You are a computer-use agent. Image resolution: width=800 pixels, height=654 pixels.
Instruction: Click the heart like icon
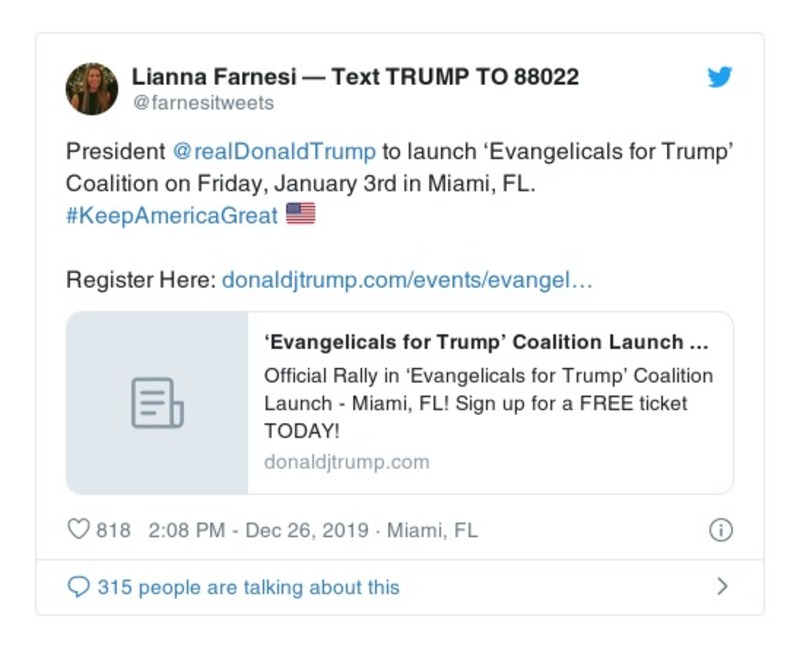pyautogui.click(x=78, y=530)
